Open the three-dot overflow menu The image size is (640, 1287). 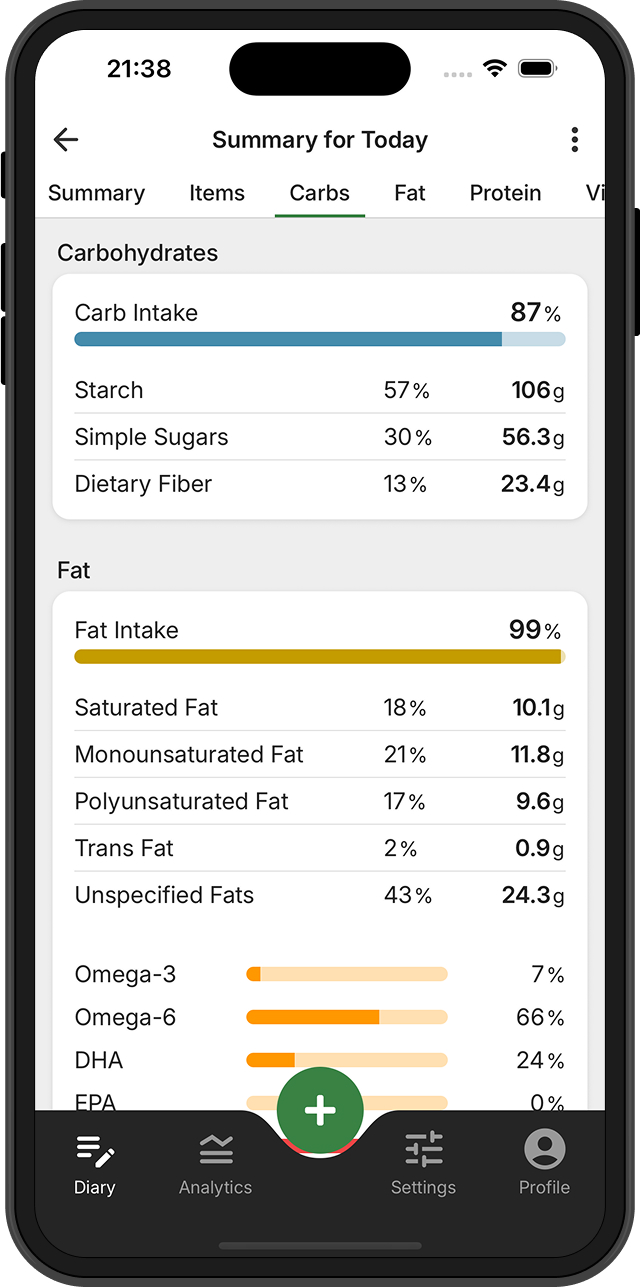pyautogui.click(x=574, y=140)
